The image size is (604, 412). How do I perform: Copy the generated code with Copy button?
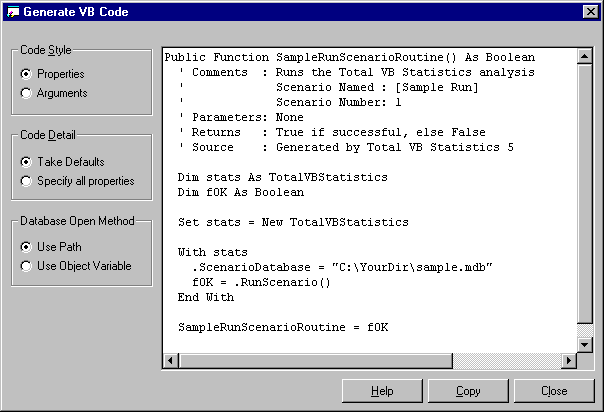(x=468, y=391)
